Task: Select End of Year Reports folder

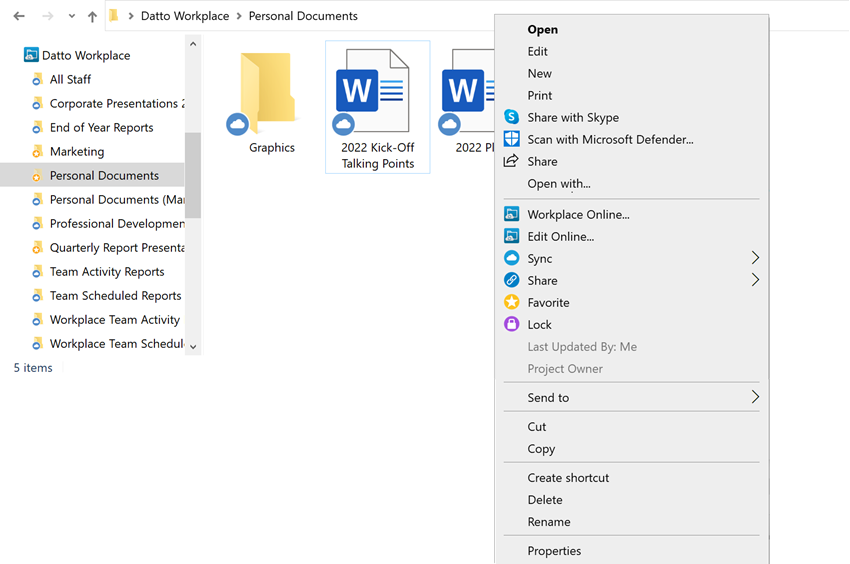Action: (x=101, y=127)
